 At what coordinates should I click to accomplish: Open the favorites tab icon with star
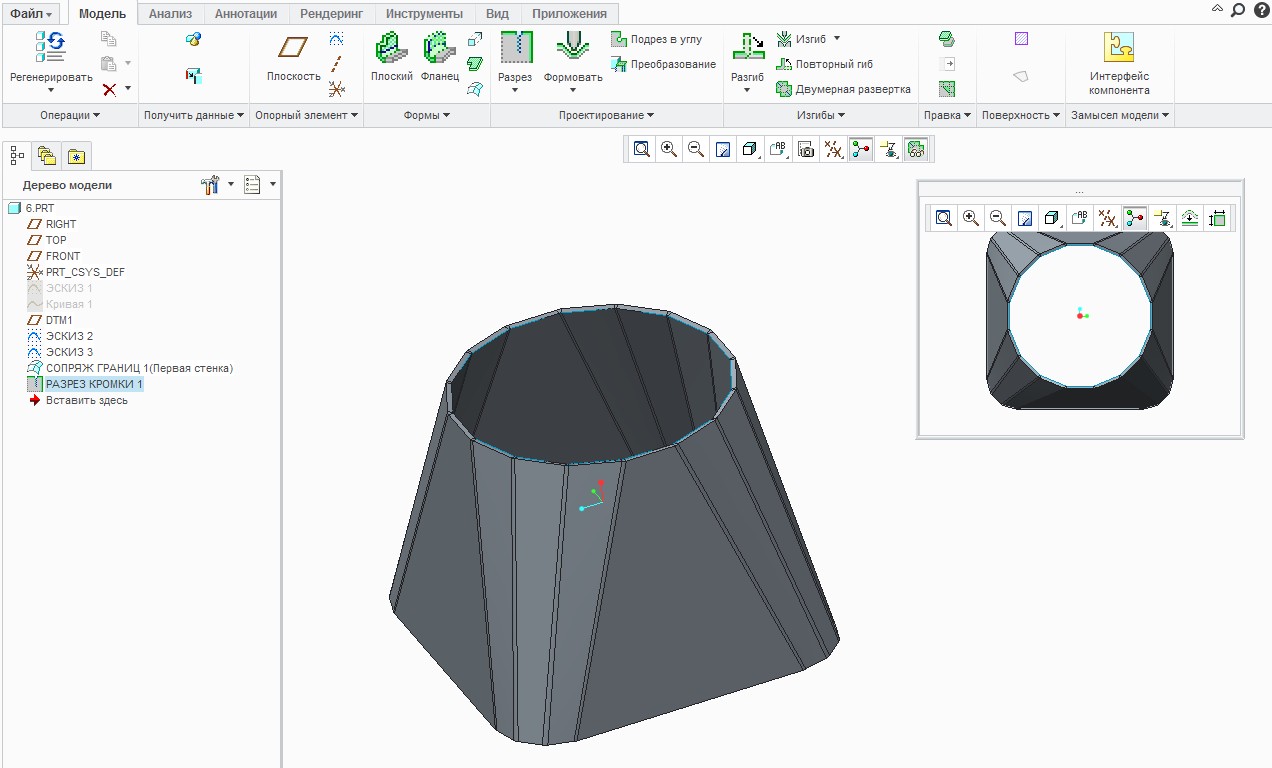(x=76, y=155)
